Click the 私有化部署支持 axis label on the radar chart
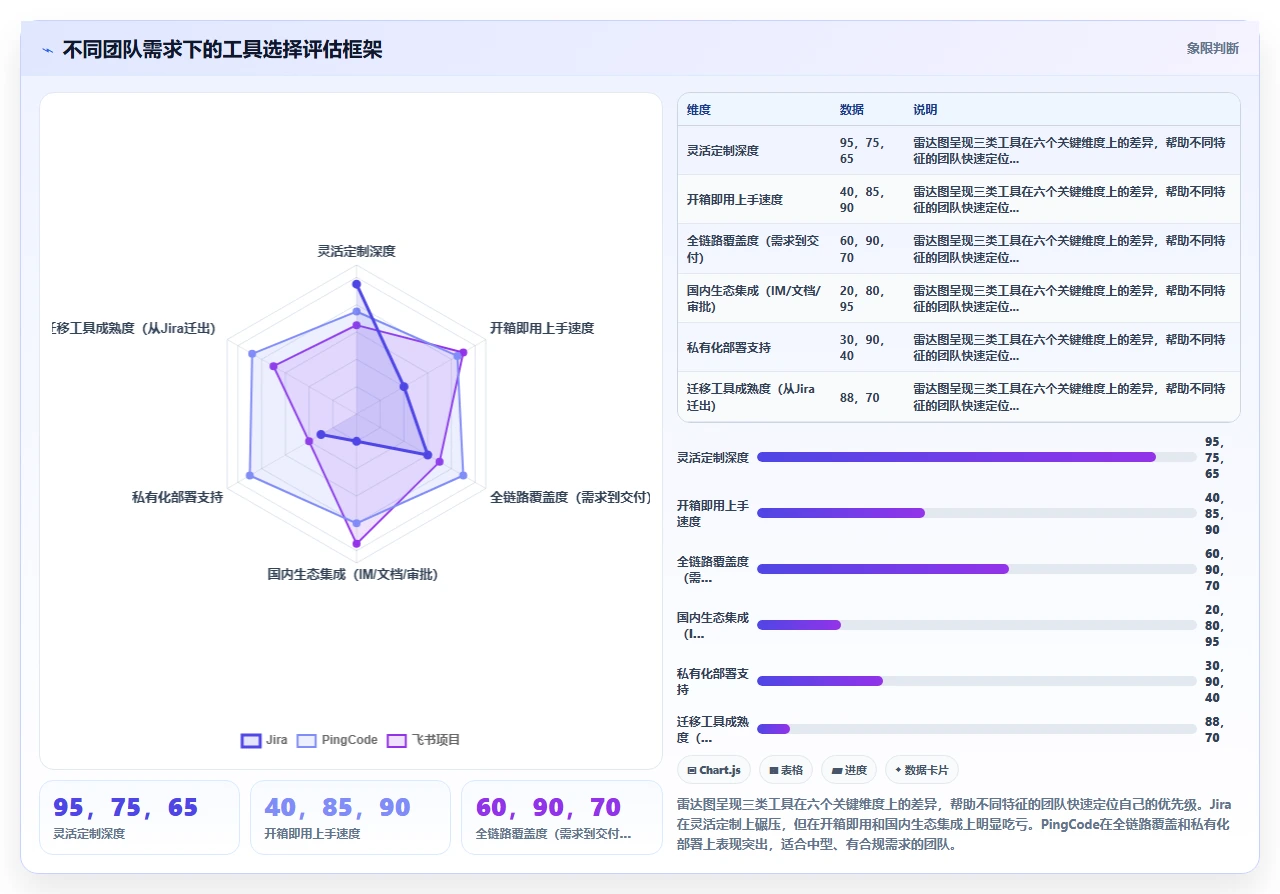Screen dimensions: 1280x894 pos(177,497)
